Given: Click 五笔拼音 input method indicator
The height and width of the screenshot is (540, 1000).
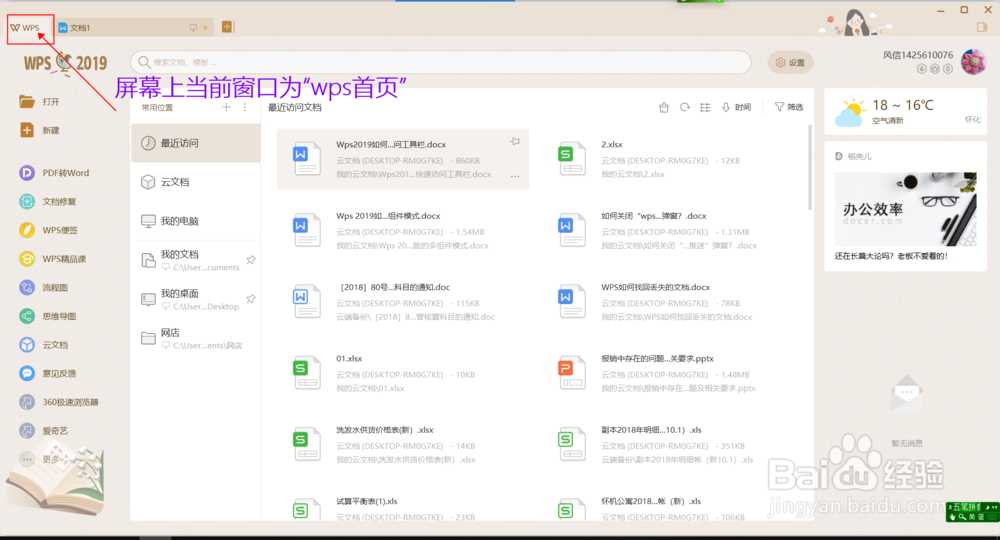Looking at the screenshot, I should coord(972,511).
